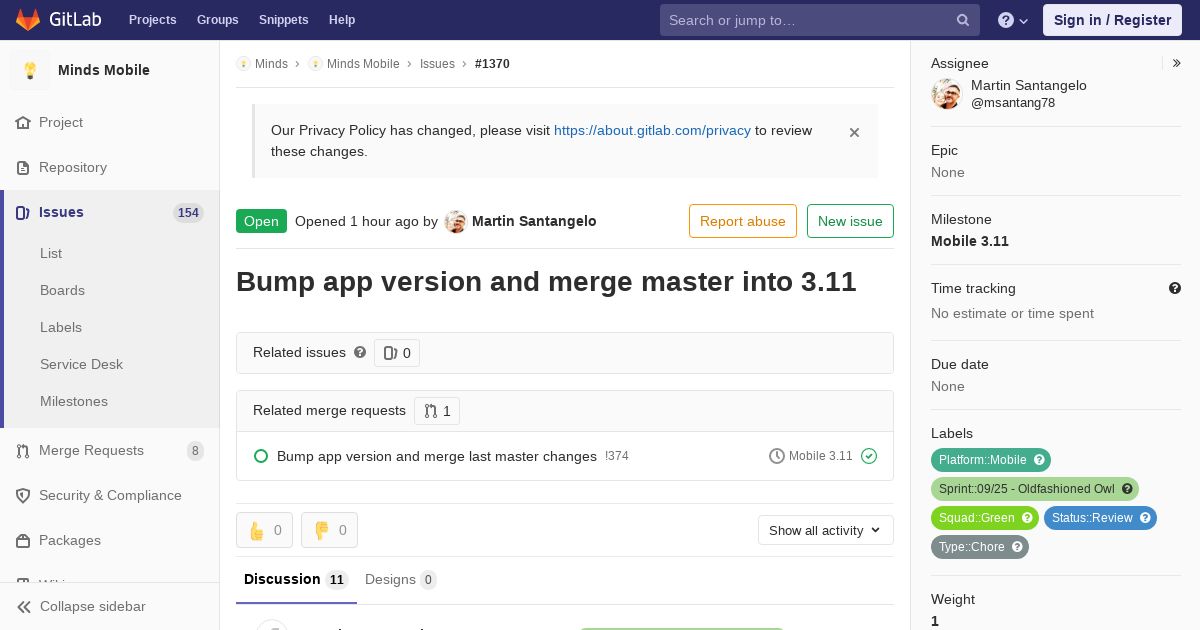Click the Repository file icon in sidebar
Viewport: 1200px width, 630px height.
pos(23,167)
